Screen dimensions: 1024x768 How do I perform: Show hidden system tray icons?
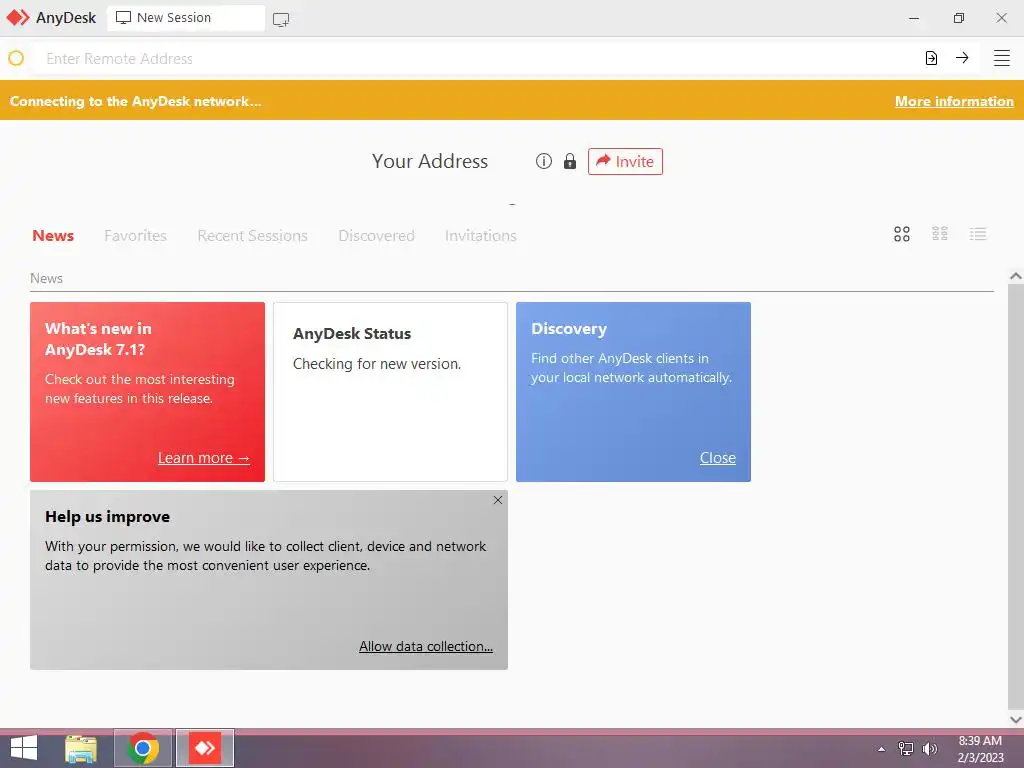[x=882, y=749]
